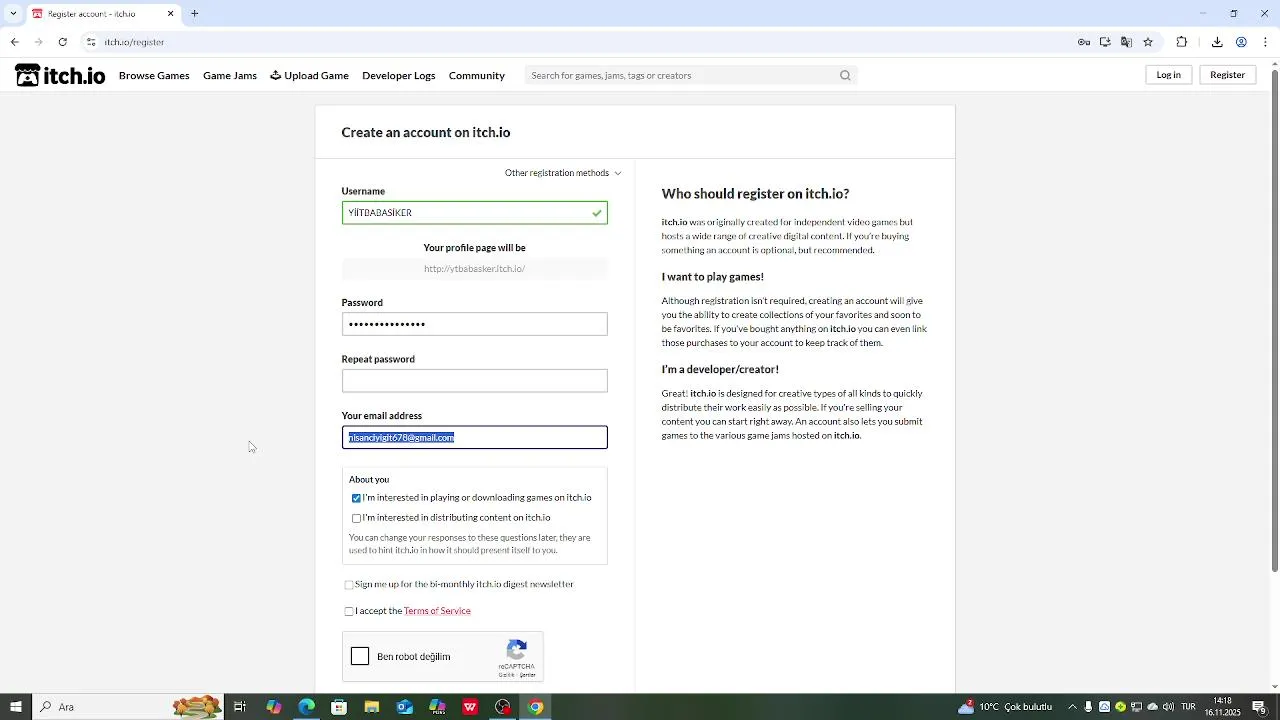This screenshot has height=720, width=1280.
Task: Open Browse Games in the nav bar
Action: 154,75
